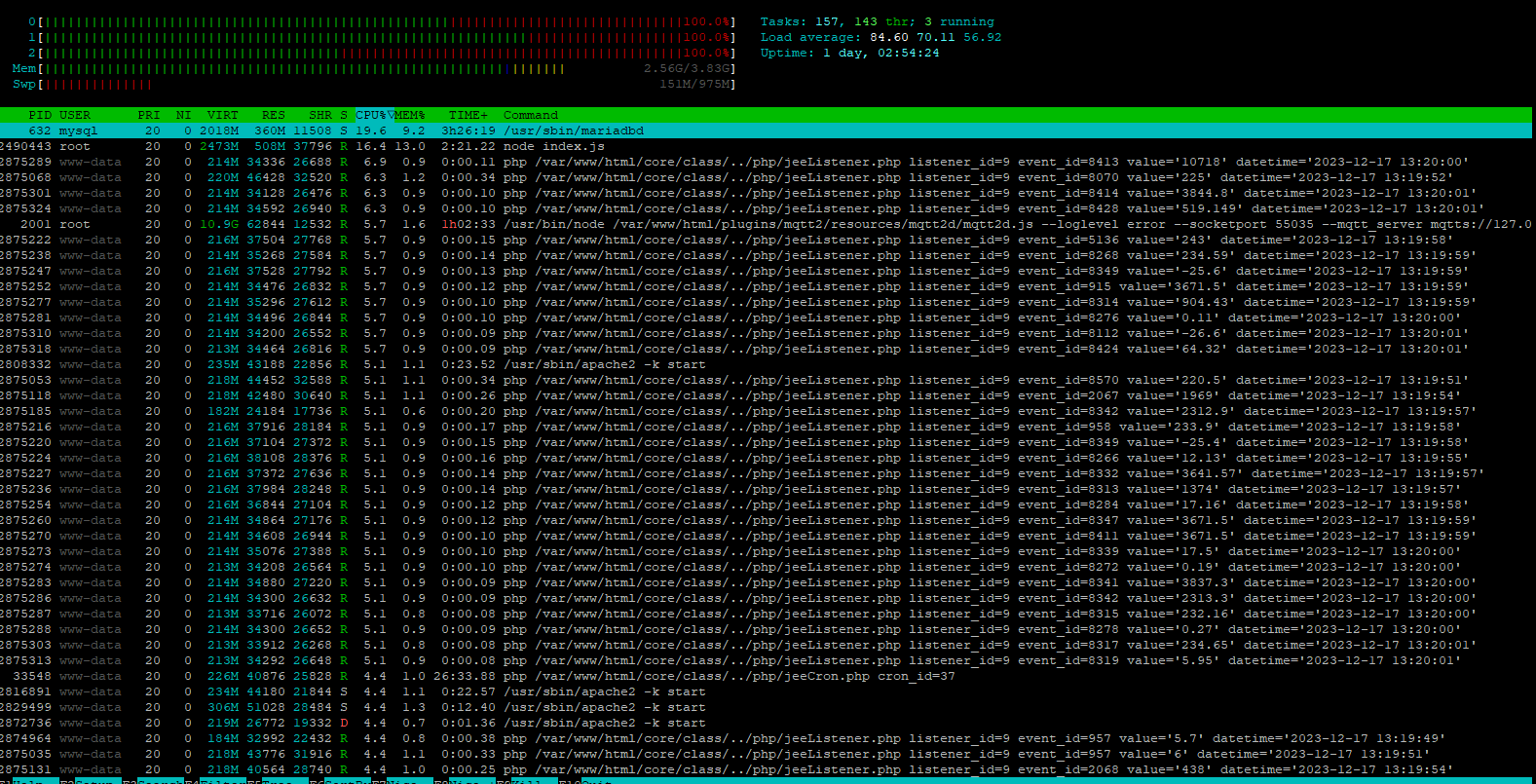The height and width of the screenshot is (784, 1536).
Task: Click the 3h26:19 TIME+ value of mariadbd
Action: [x=468, y=131]
